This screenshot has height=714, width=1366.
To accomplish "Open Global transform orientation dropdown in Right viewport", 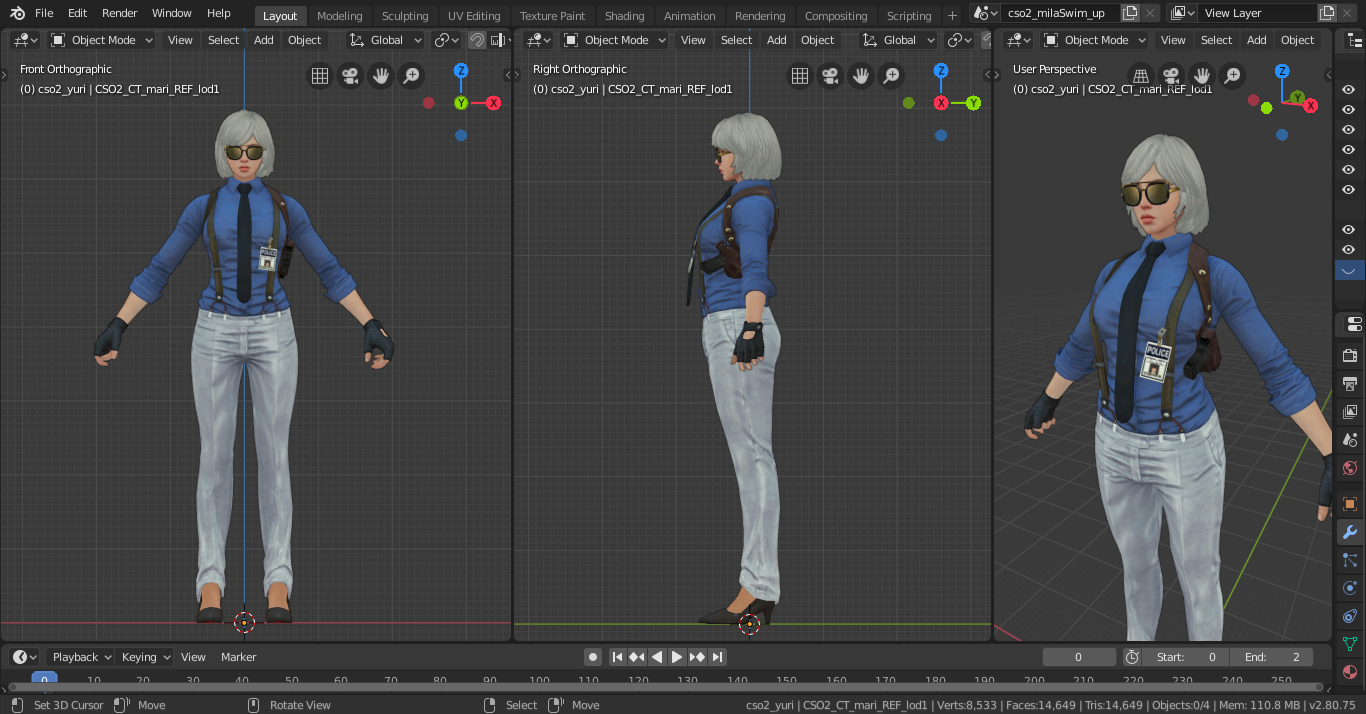I will click(x=899, y=40).
